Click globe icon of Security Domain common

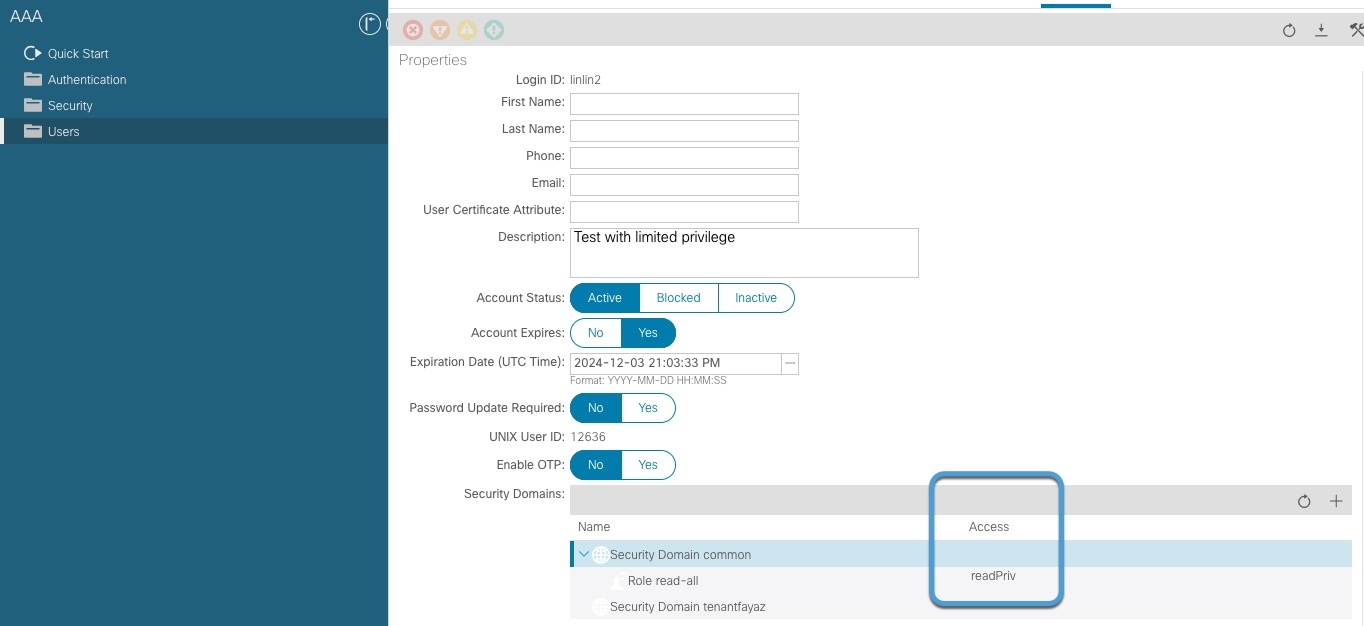point(600,555)
